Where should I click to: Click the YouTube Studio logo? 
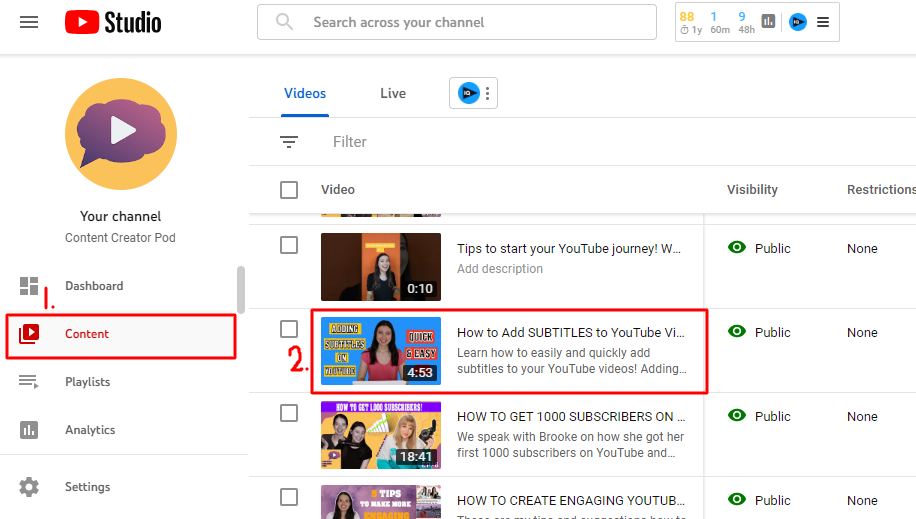click(x=113, y=22)
